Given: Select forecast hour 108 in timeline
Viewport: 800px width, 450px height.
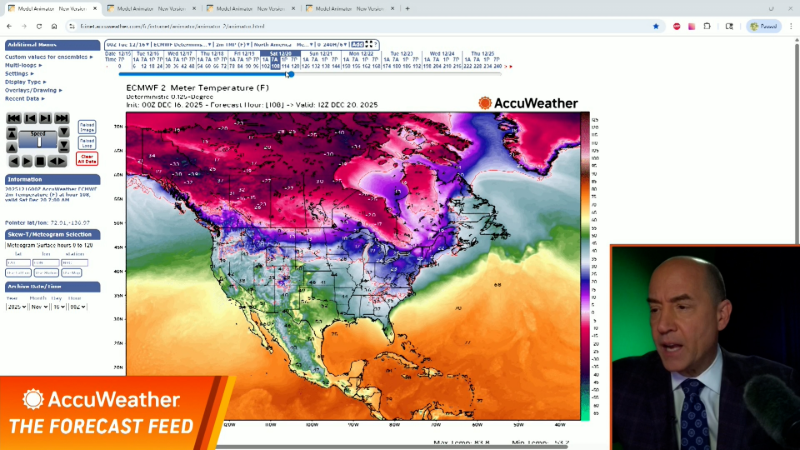Looking at the screenshot, I should pos(275,66).
